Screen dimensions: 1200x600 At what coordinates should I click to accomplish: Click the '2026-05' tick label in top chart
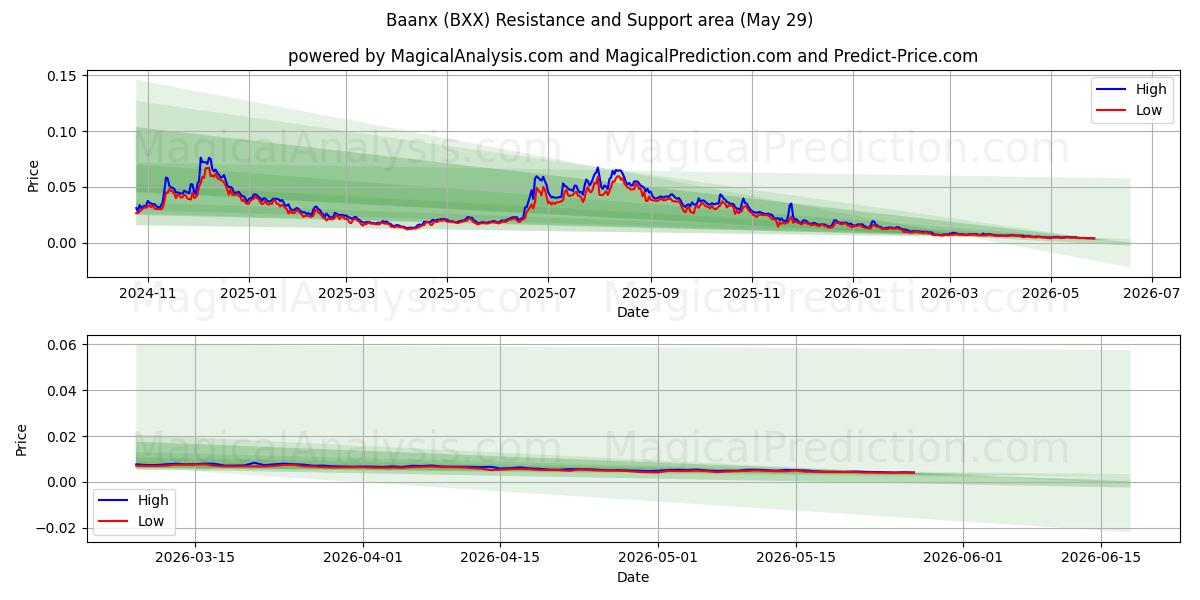point(1050,294)
